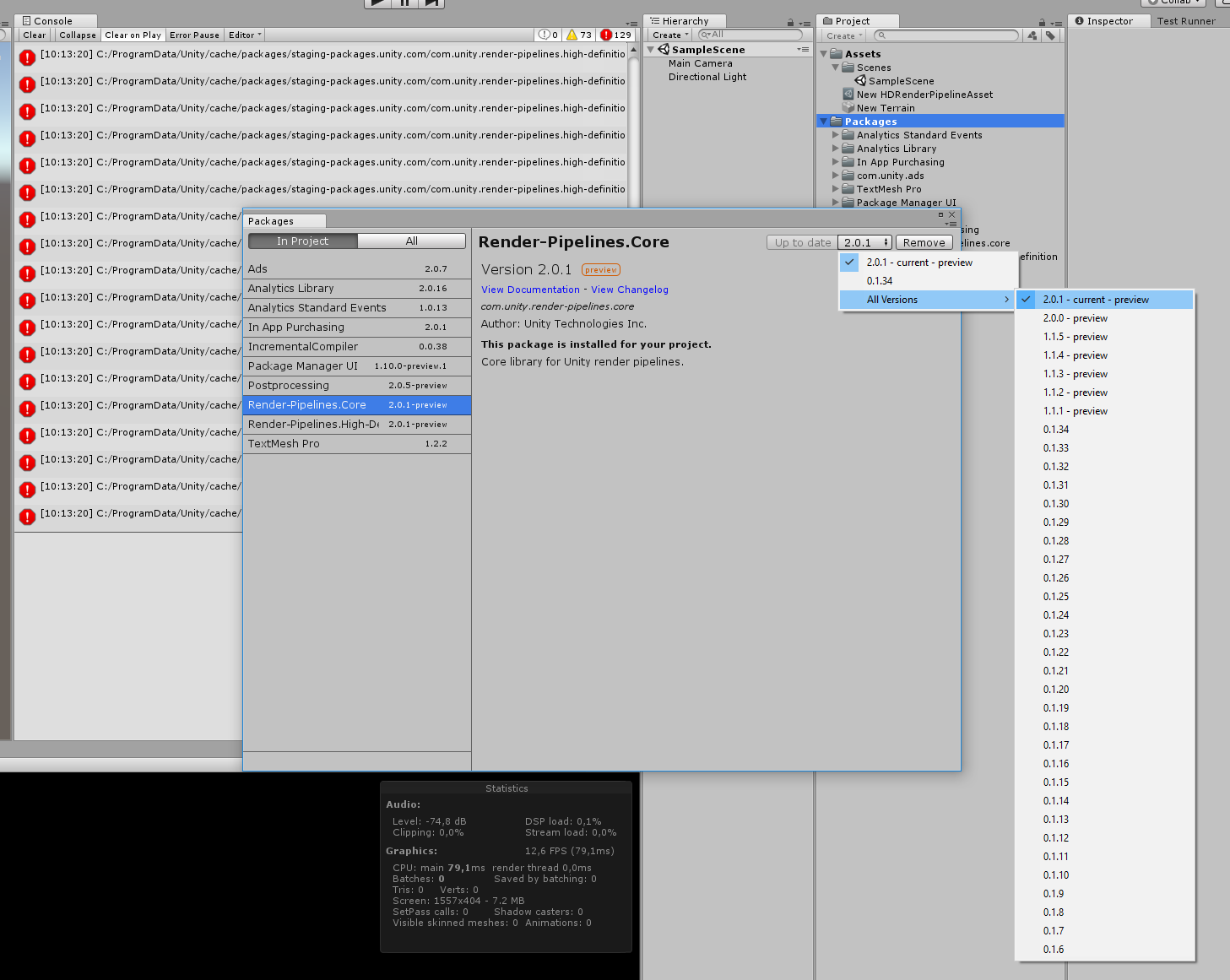The width and height of the screenshot is (1230, 980).
Task: Click the Hierarchy search field
Action: (x=750, y=35)
